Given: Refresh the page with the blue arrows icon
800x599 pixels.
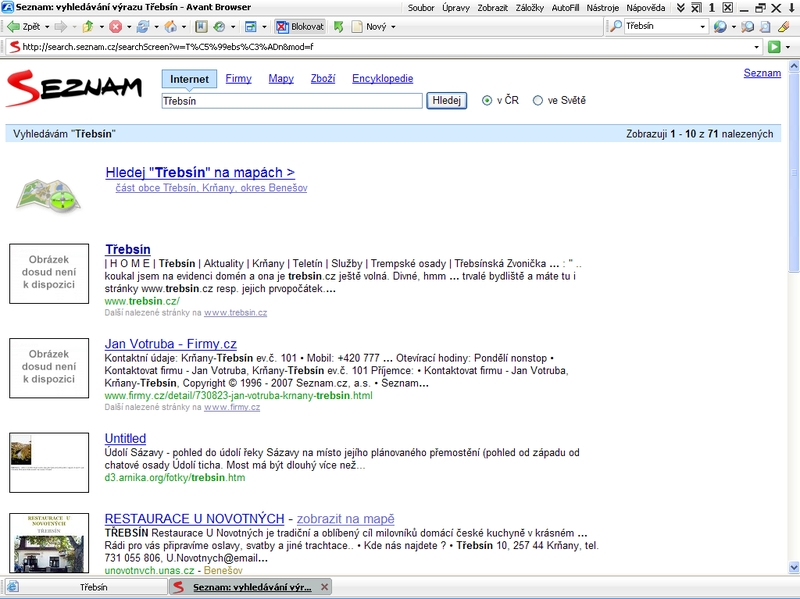Looking at the screenshot, I should [143, 27].
